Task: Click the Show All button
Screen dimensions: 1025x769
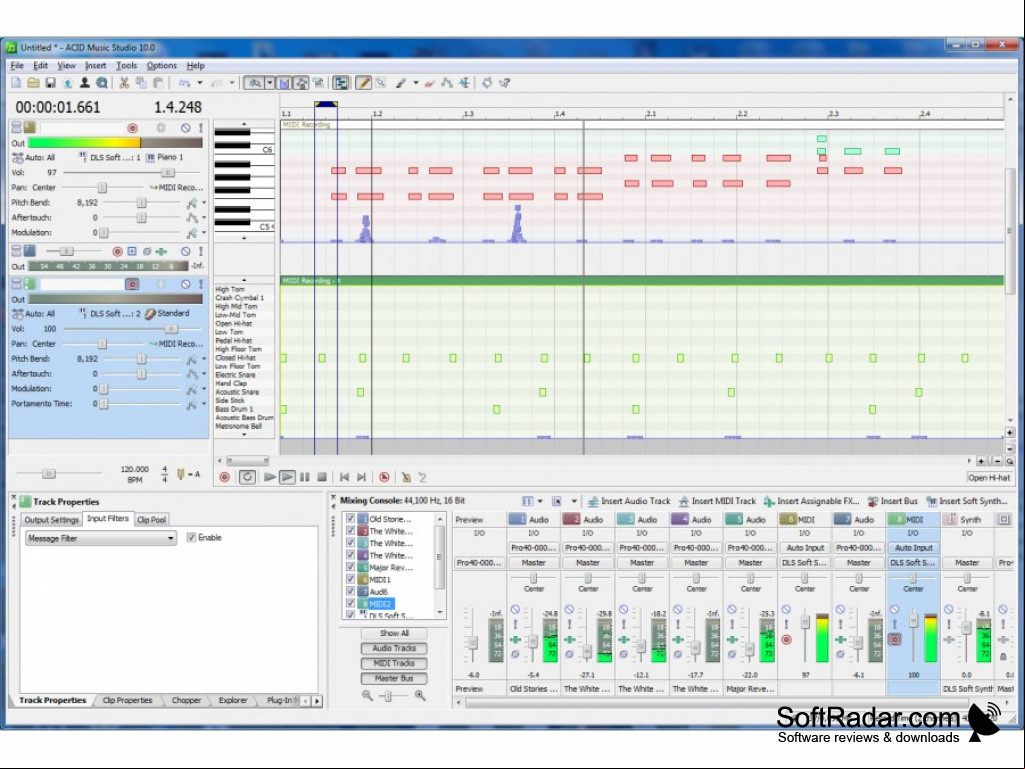Action: pyautogui.click(x=394, y=633)
